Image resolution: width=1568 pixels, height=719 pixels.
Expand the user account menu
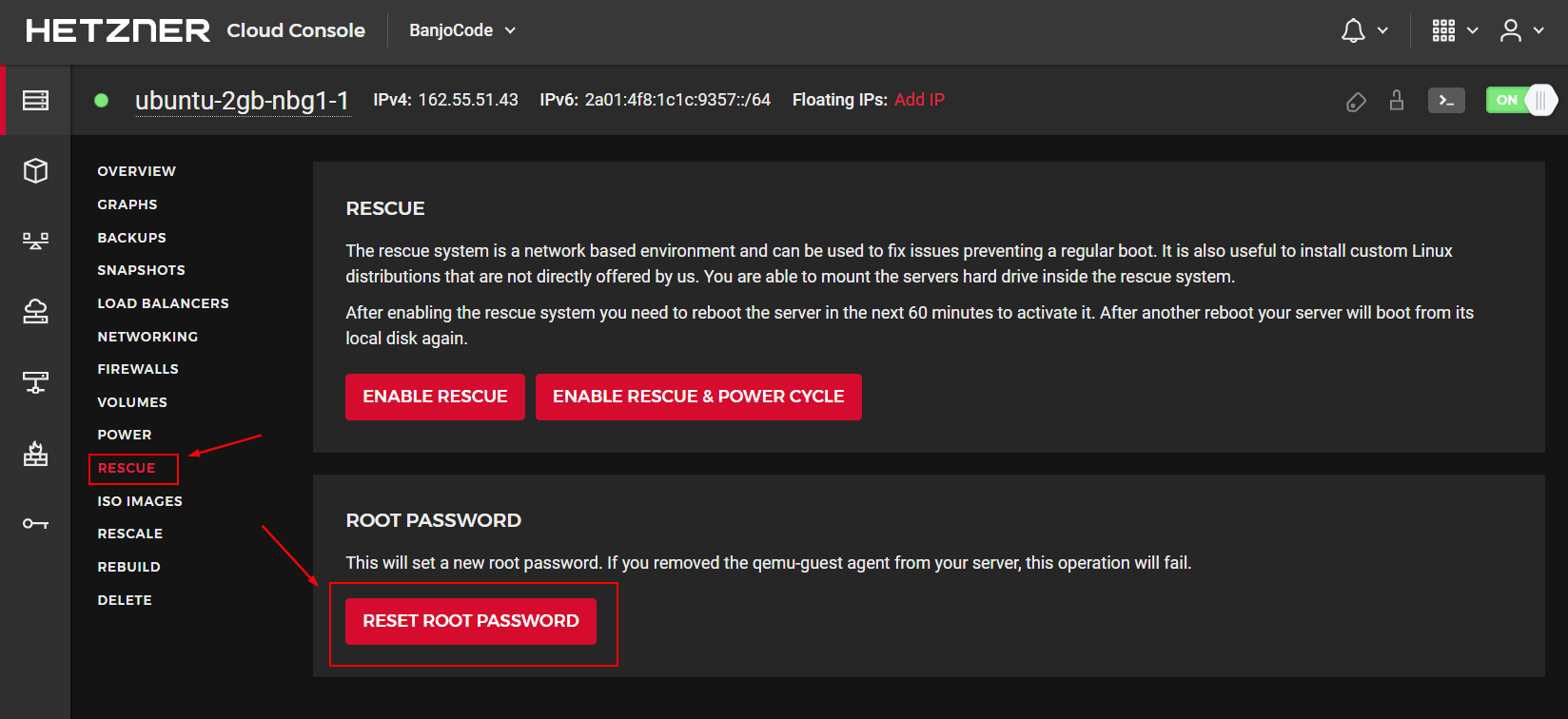pos(1522,30)
